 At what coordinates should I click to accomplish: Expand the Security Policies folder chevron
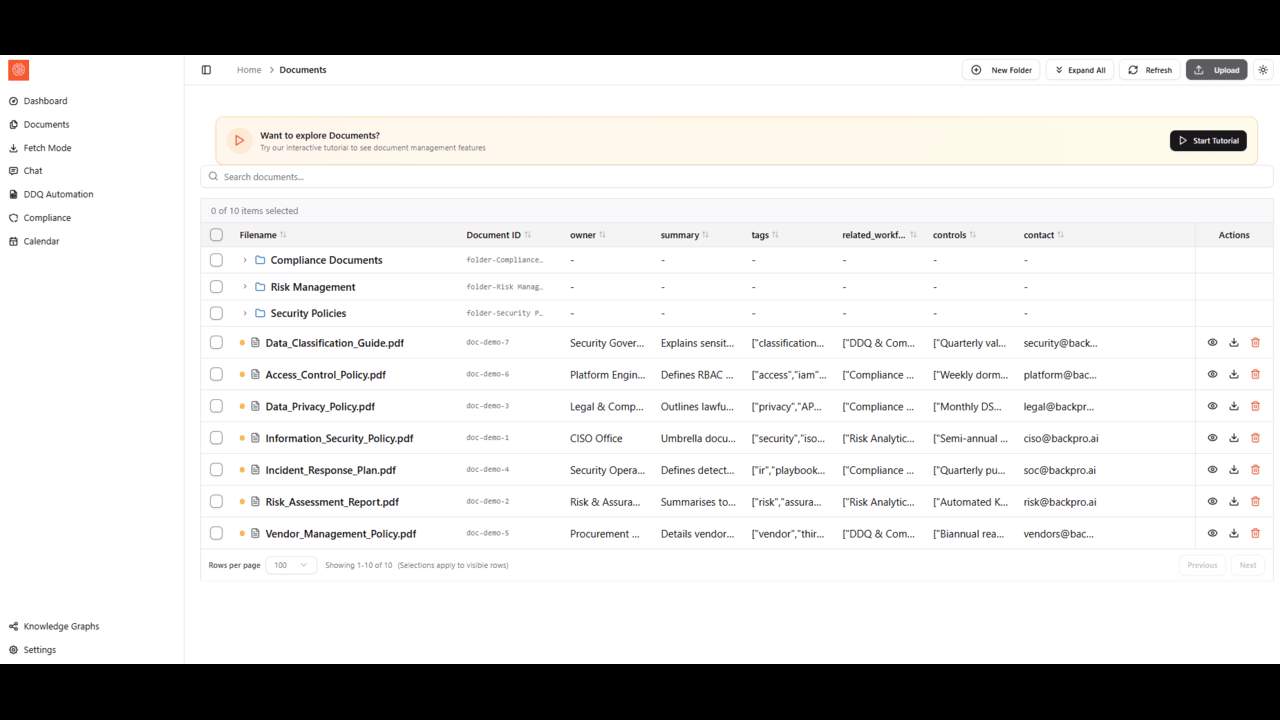[x=245, y=313]
